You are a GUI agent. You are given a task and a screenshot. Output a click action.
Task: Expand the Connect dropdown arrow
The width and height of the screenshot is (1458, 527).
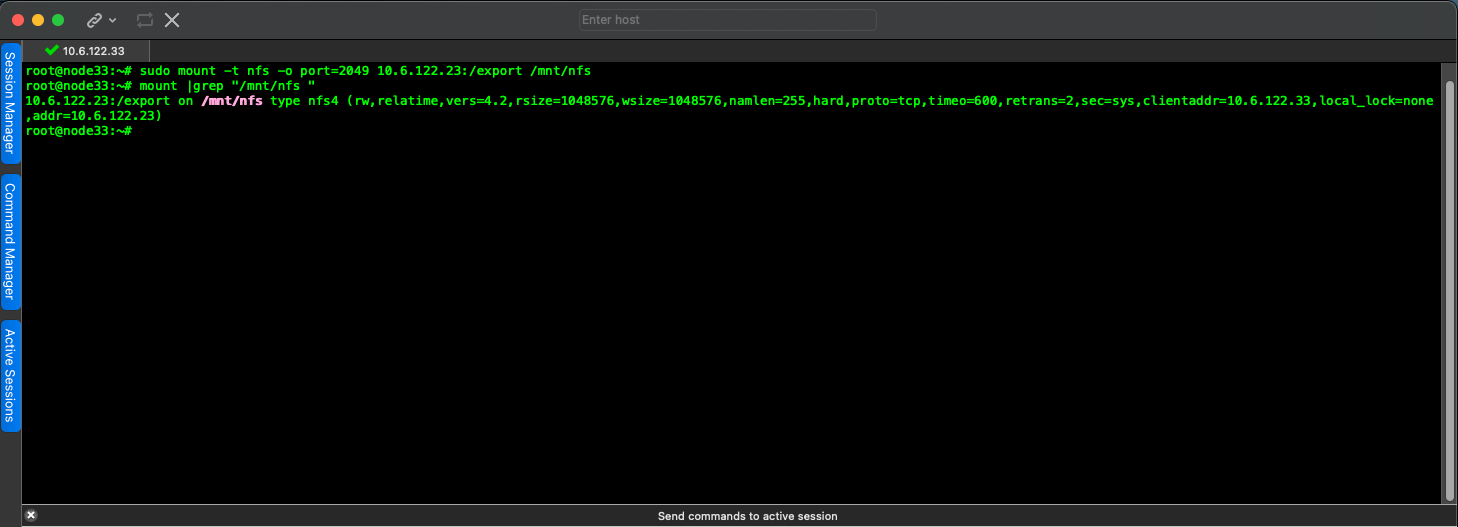112,20
